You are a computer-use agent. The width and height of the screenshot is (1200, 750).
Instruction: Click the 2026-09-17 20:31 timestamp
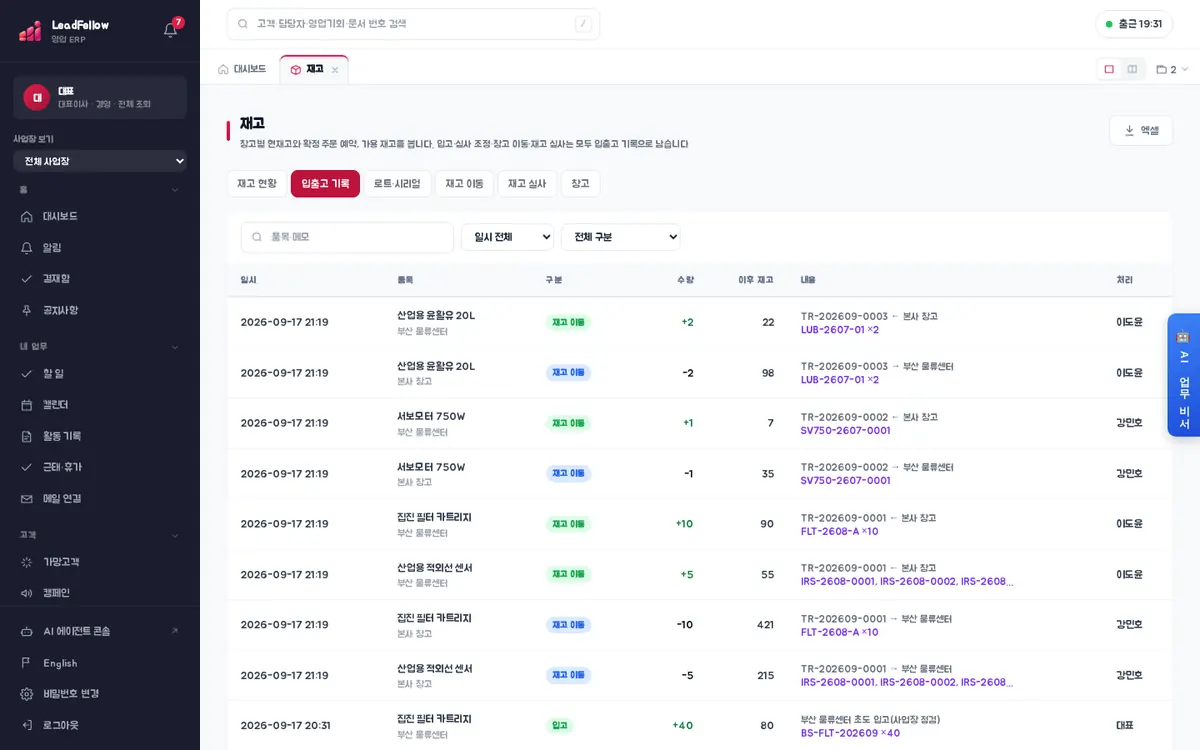click(x=286, y=725)
